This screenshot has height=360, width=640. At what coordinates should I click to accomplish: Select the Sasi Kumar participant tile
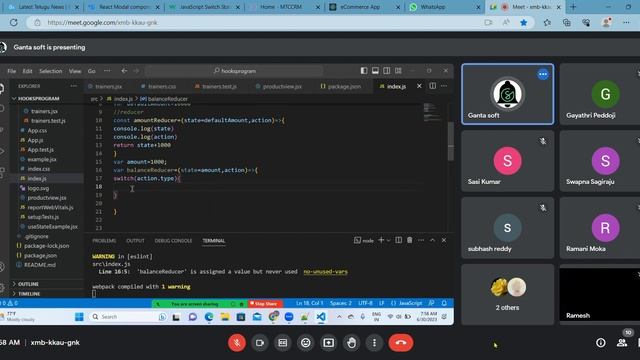coord(507,161)
